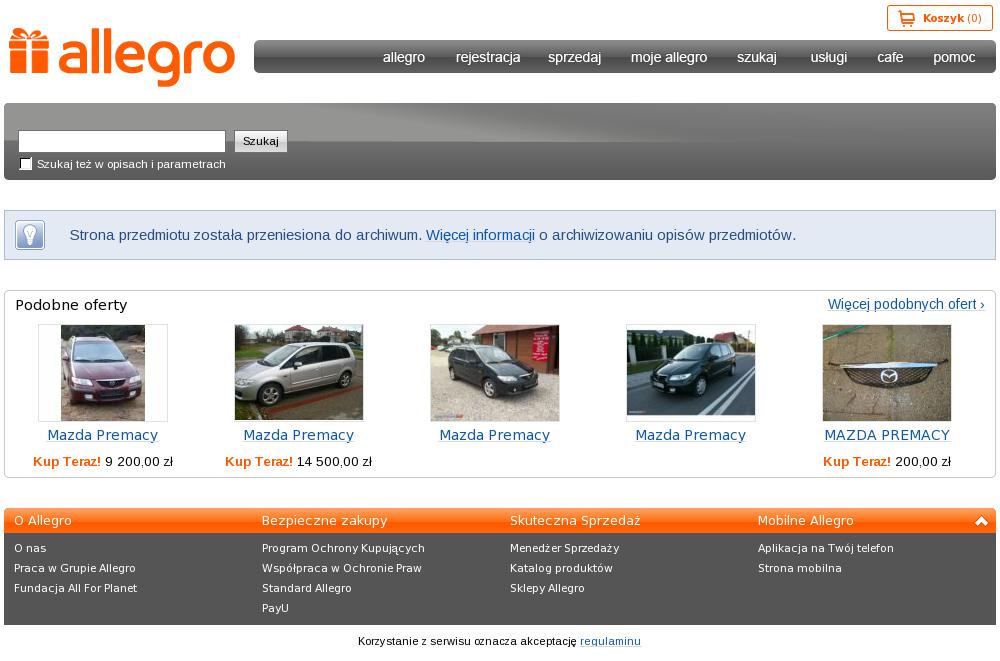Click the Skuteczna Sprzedaż footer heading
Viewport: 1000px width, 661px height.
[575, 521]
